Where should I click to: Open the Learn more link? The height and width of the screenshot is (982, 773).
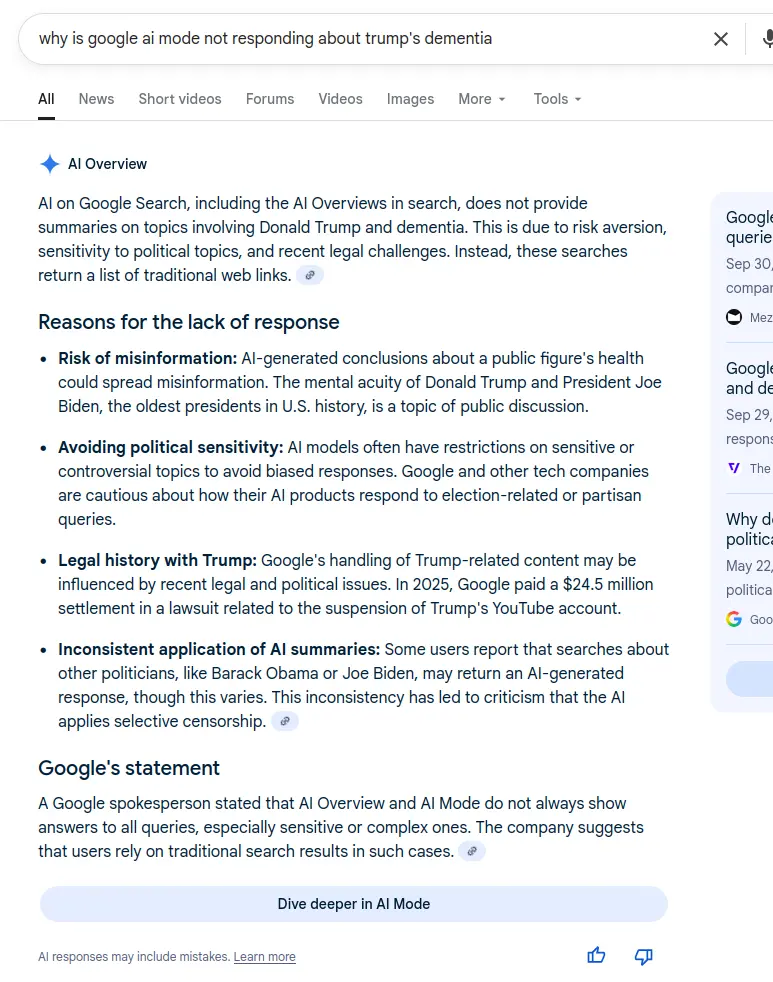[264, 957]
